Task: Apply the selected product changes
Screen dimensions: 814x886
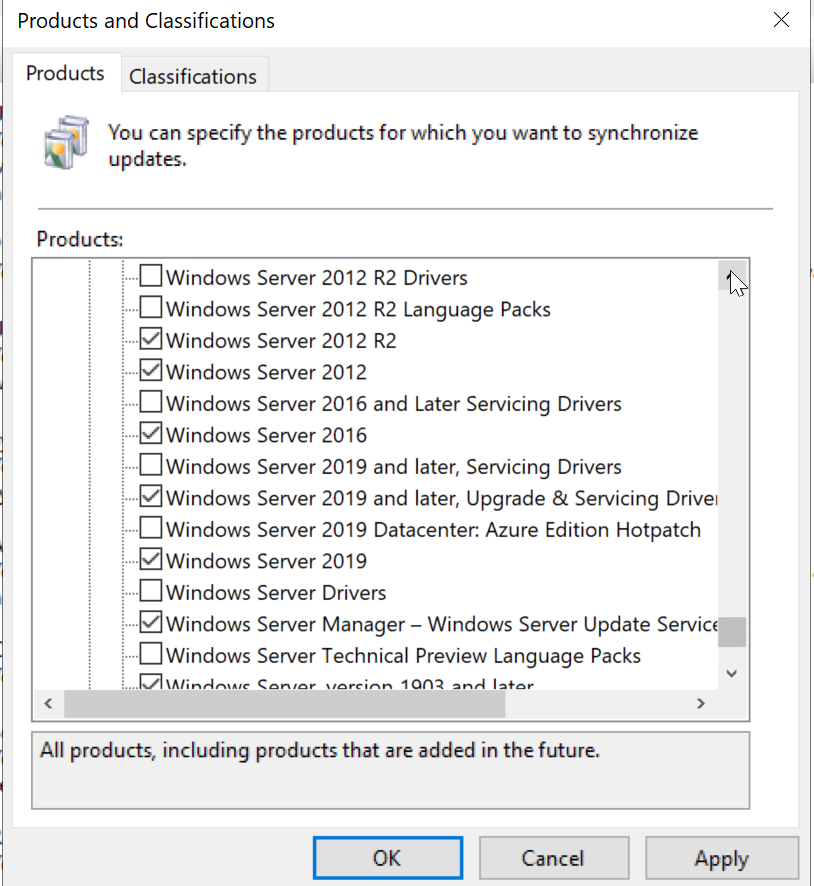Action: (721, 857)
